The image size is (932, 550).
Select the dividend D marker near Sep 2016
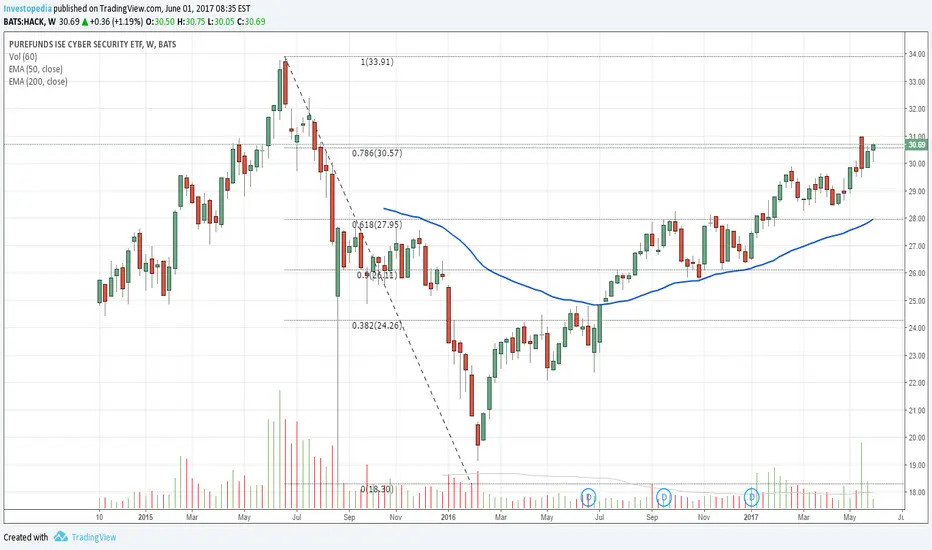pos(663,496)
